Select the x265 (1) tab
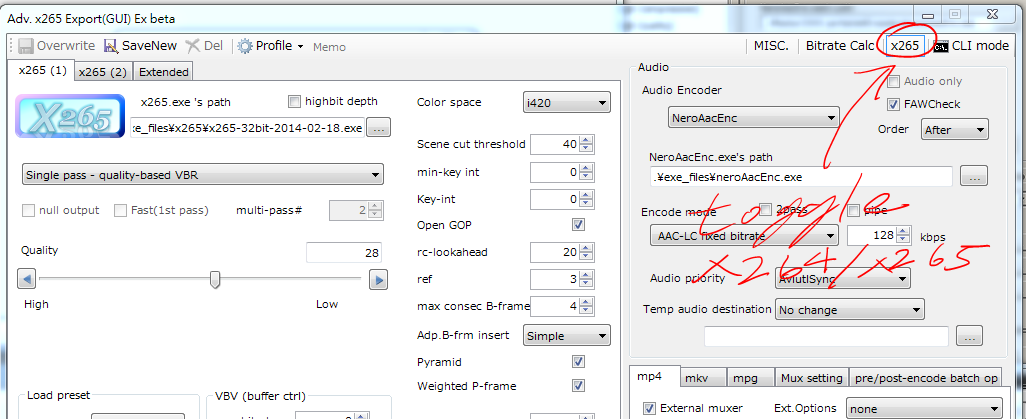 tap(43, 71)
